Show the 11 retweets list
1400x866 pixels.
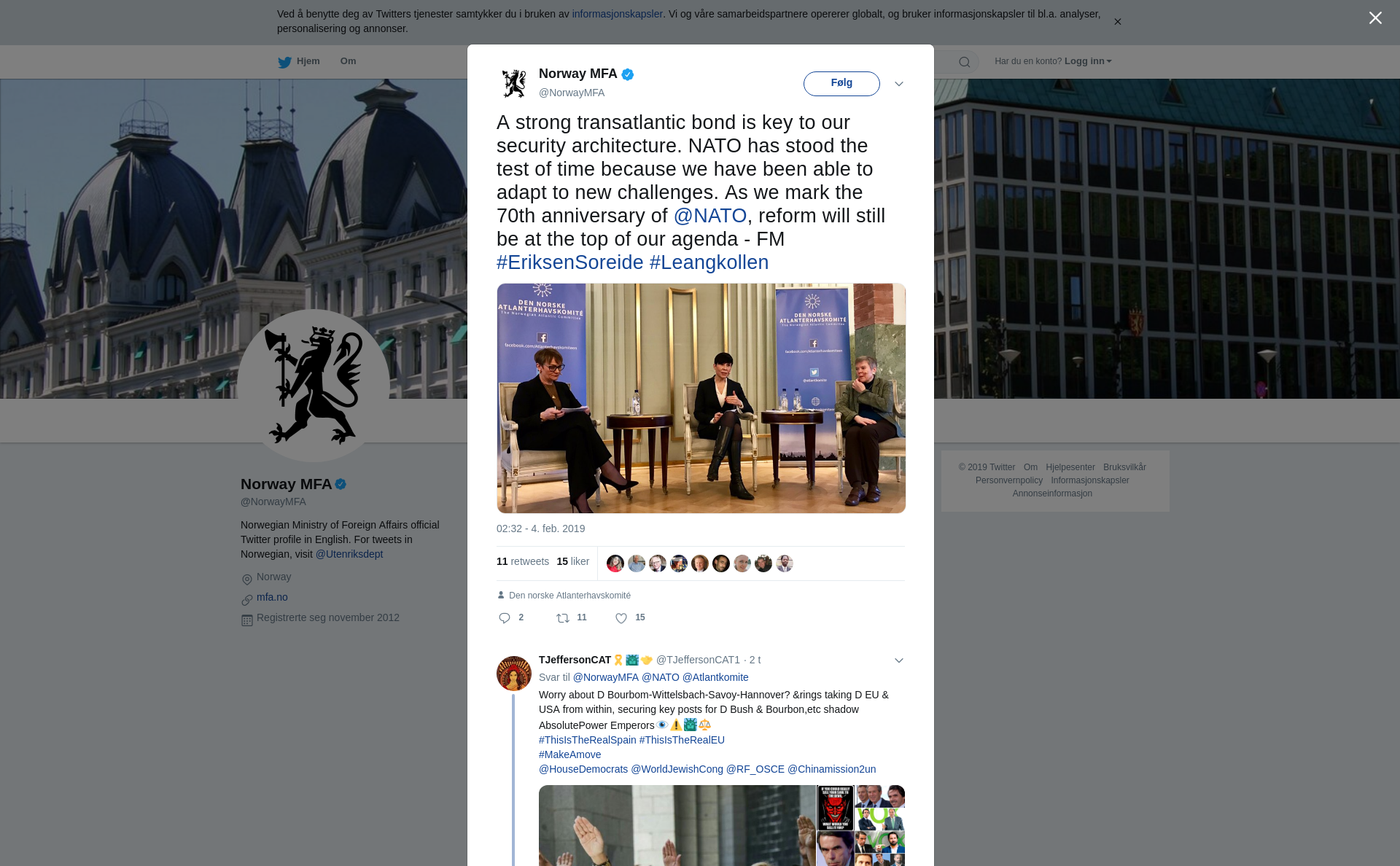click(x=523, y=561)
